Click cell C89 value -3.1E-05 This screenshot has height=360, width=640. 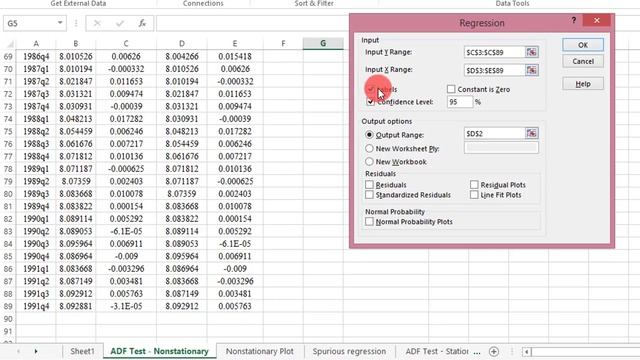click(126, 306)
